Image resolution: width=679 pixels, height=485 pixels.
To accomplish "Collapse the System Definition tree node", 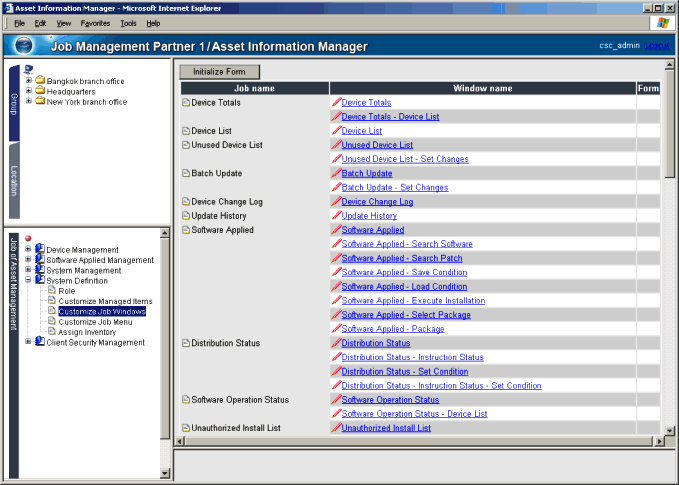I will [28, 280].
